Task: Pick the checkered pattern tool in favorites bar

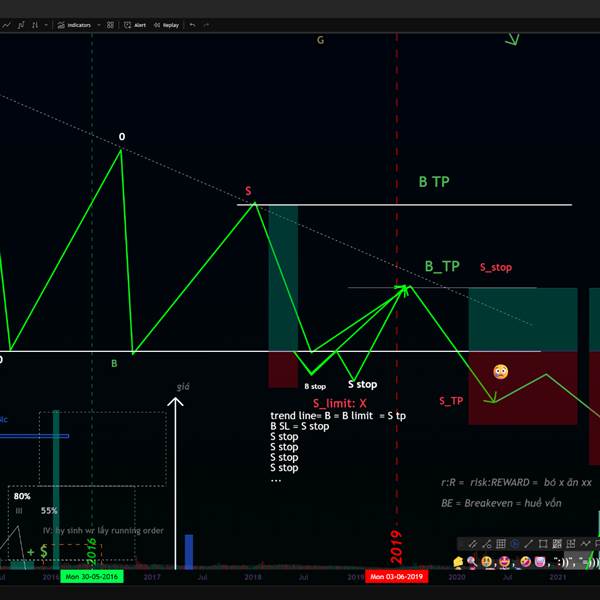Action: point(557,544)
